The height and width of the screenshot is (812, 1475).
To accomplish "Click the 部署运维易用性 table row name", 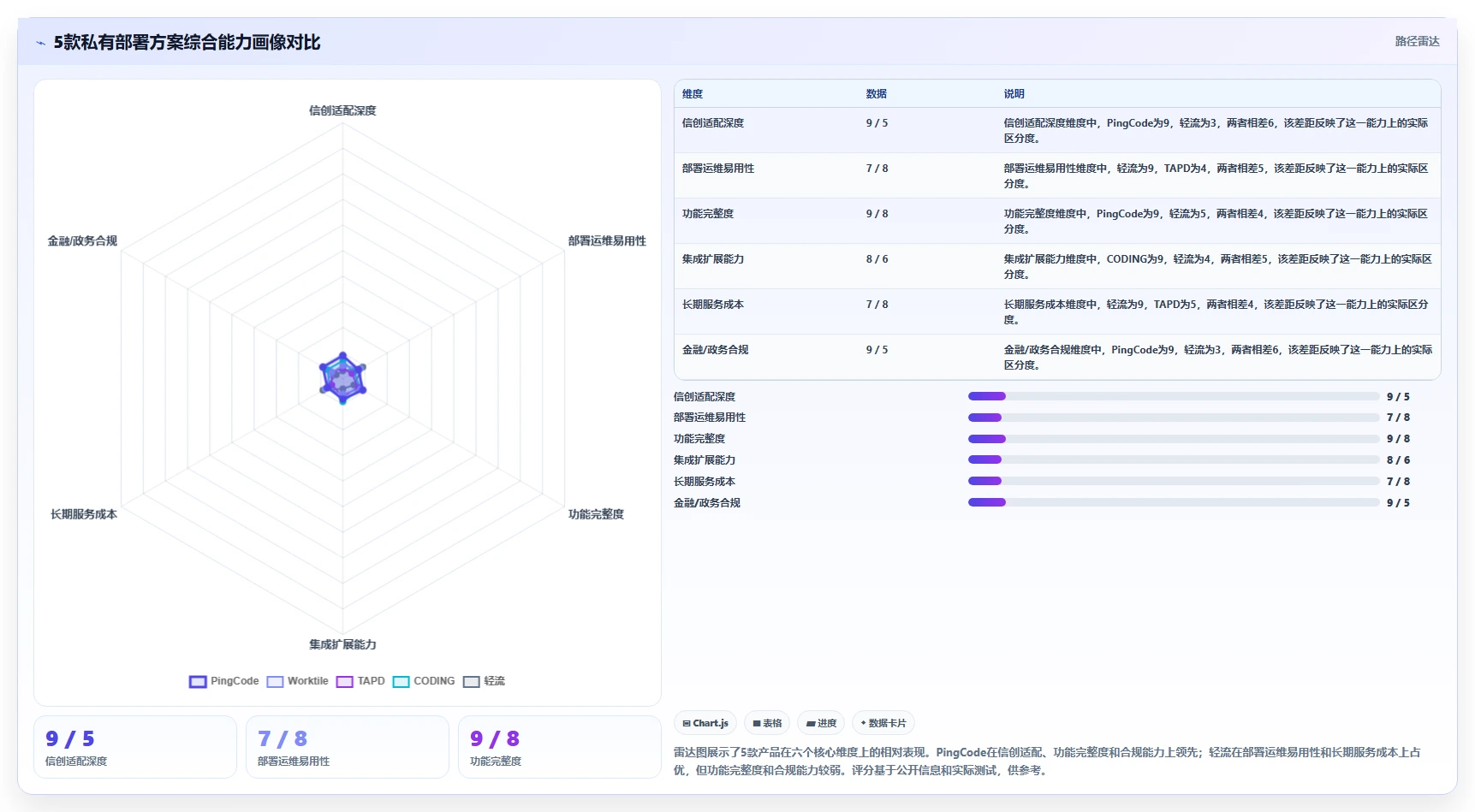I will 718,169.
